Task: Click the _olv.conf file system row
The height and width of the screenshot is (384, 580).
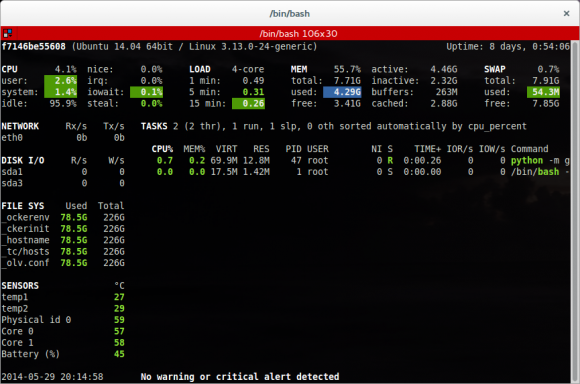Action: click(x=63, y=263)
